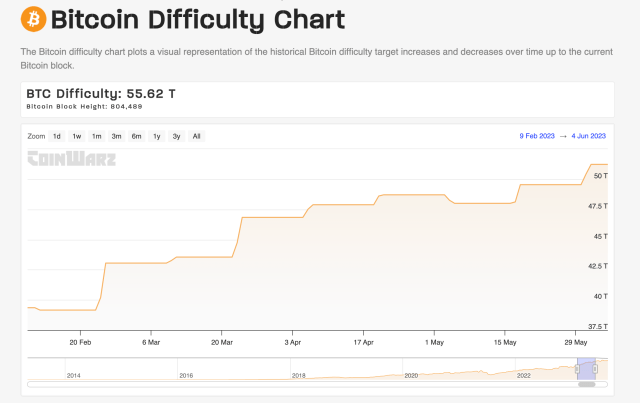Click the Bitcoin Difficulty Chart heading

[x=197, y=19]
